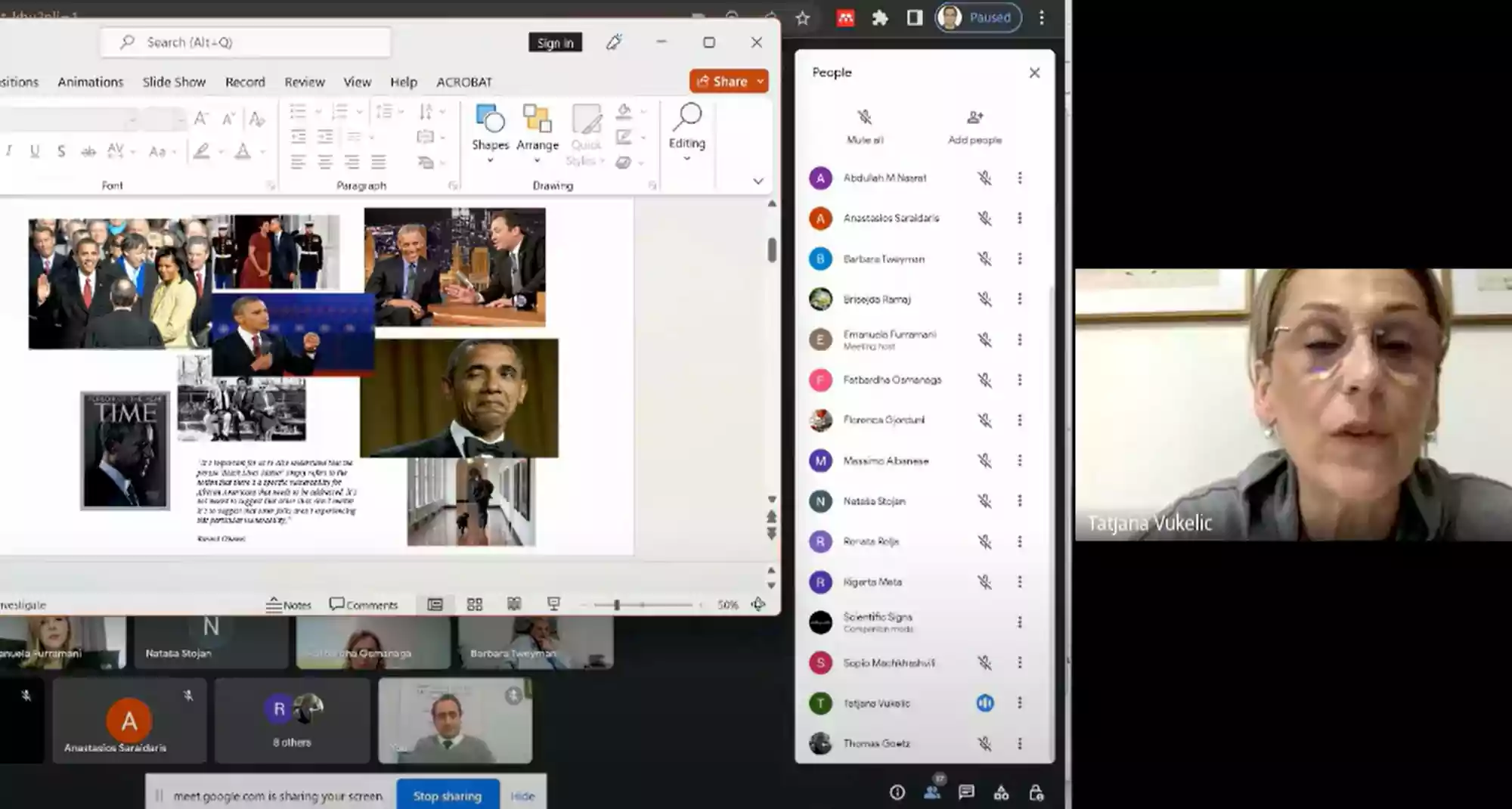1512x809 pixels.
Task: Switch to Slide Sorter view icon
Action: pyautogui.click(x=475, y=604)
